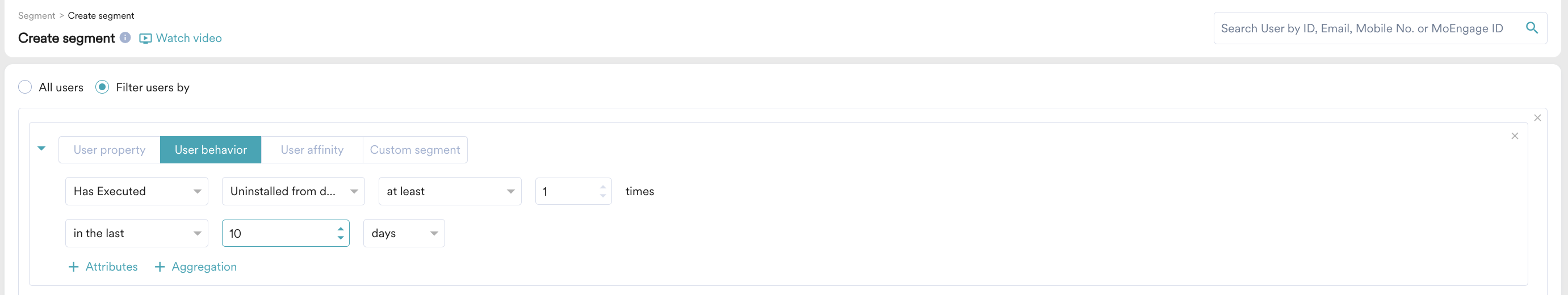Open the days unit dropdown
The height and width of the screenshot is (295, 1568).
[404, 233]
